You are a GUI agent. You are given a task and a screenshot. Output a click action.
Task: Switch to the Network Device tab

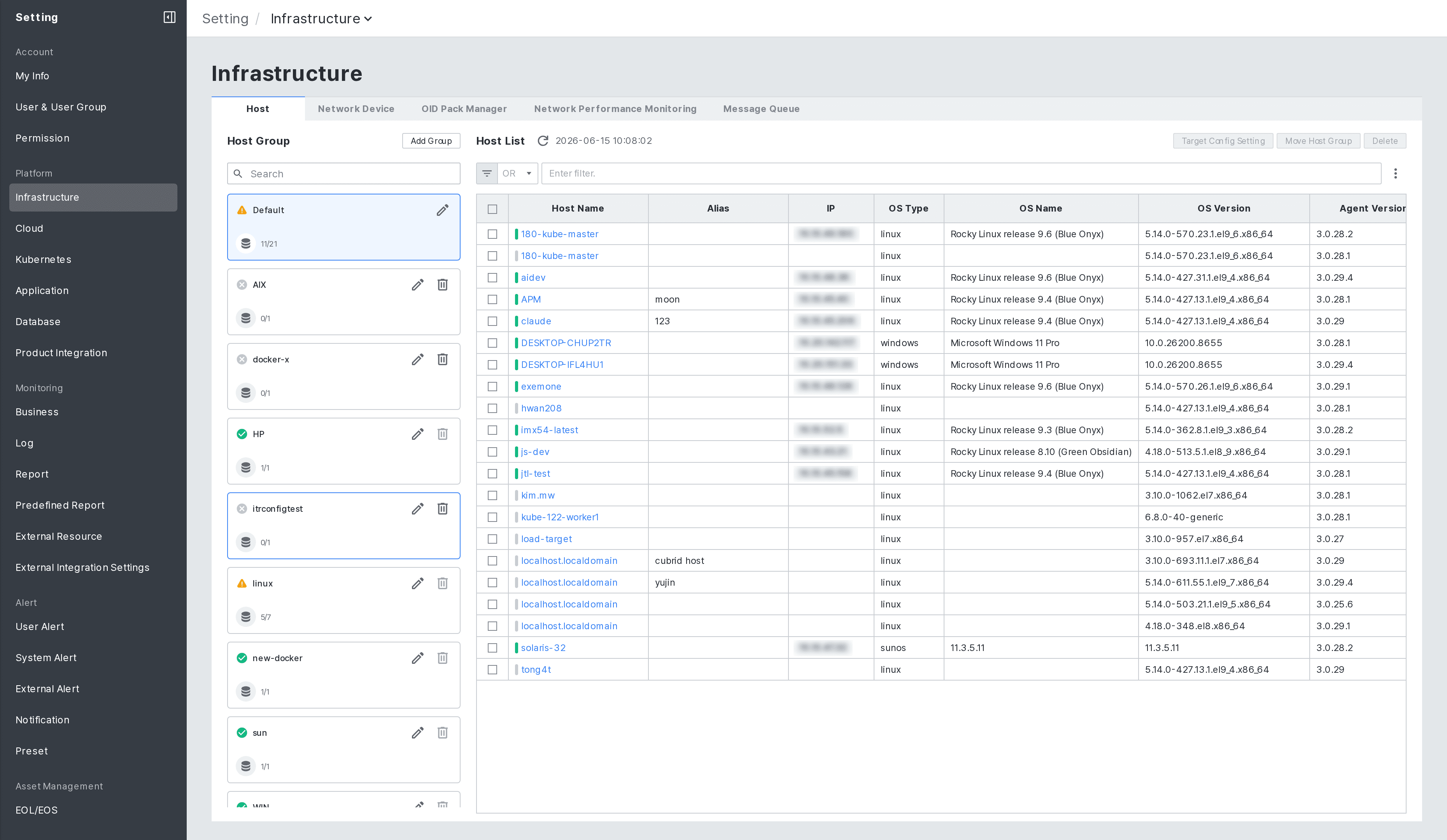[x=356, y=108]
